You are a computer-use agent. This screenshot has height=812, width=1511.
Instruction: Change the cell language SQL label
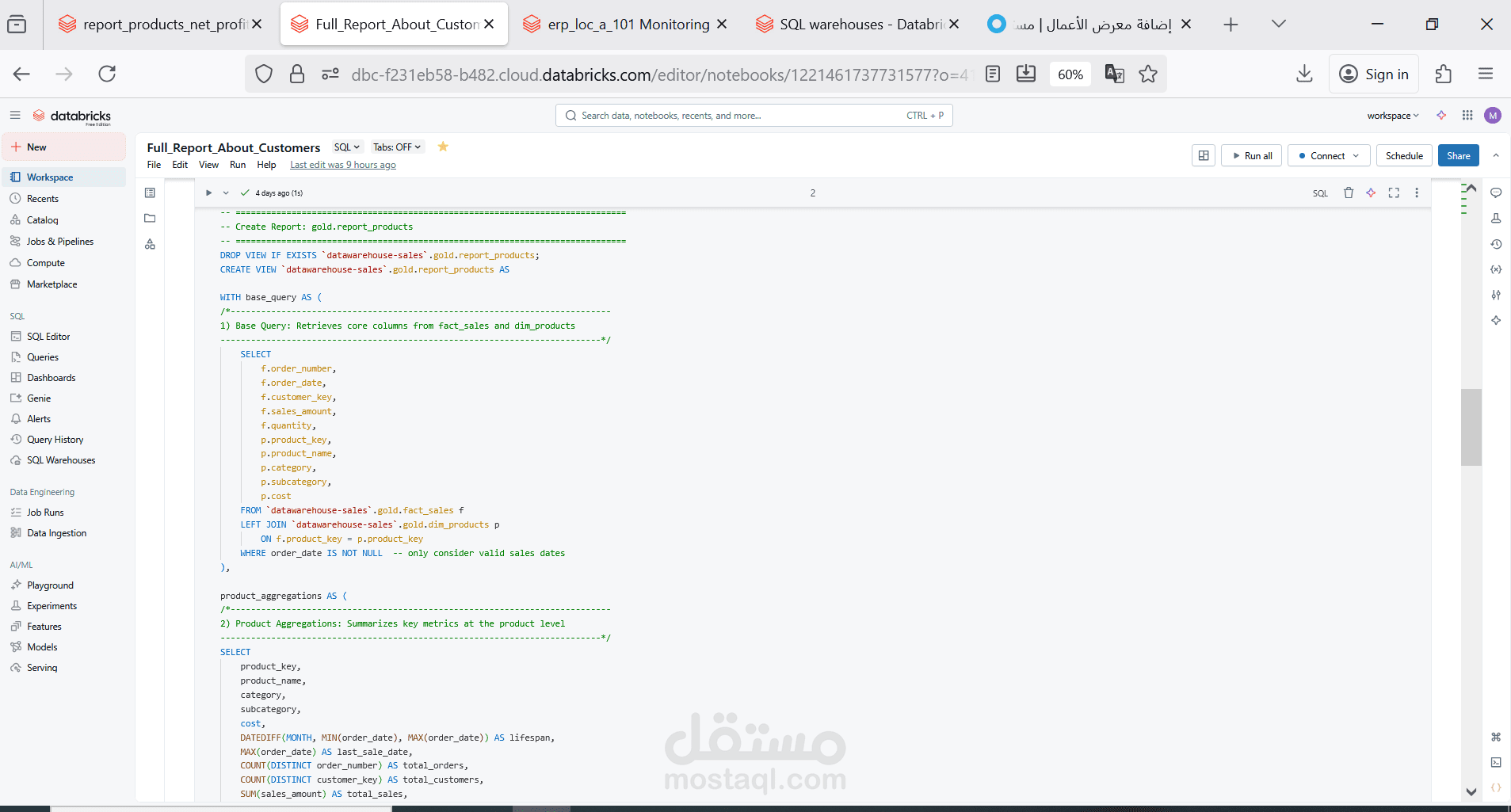pos(1320,193)
